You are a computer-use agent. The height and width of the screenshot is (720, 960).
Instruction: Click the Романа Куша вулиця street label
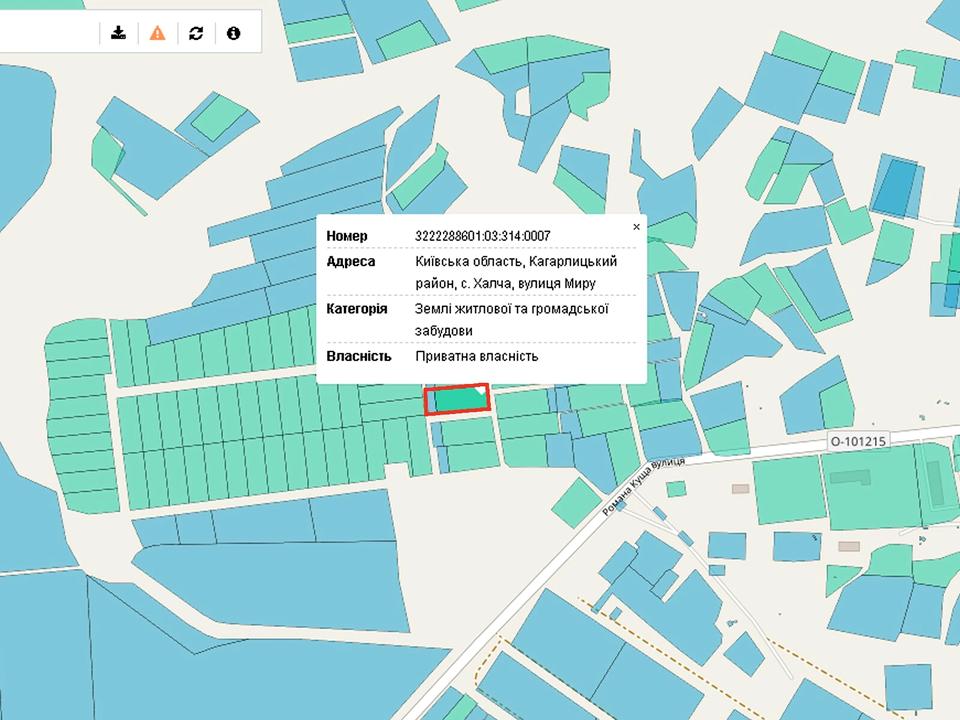(643, 486)
